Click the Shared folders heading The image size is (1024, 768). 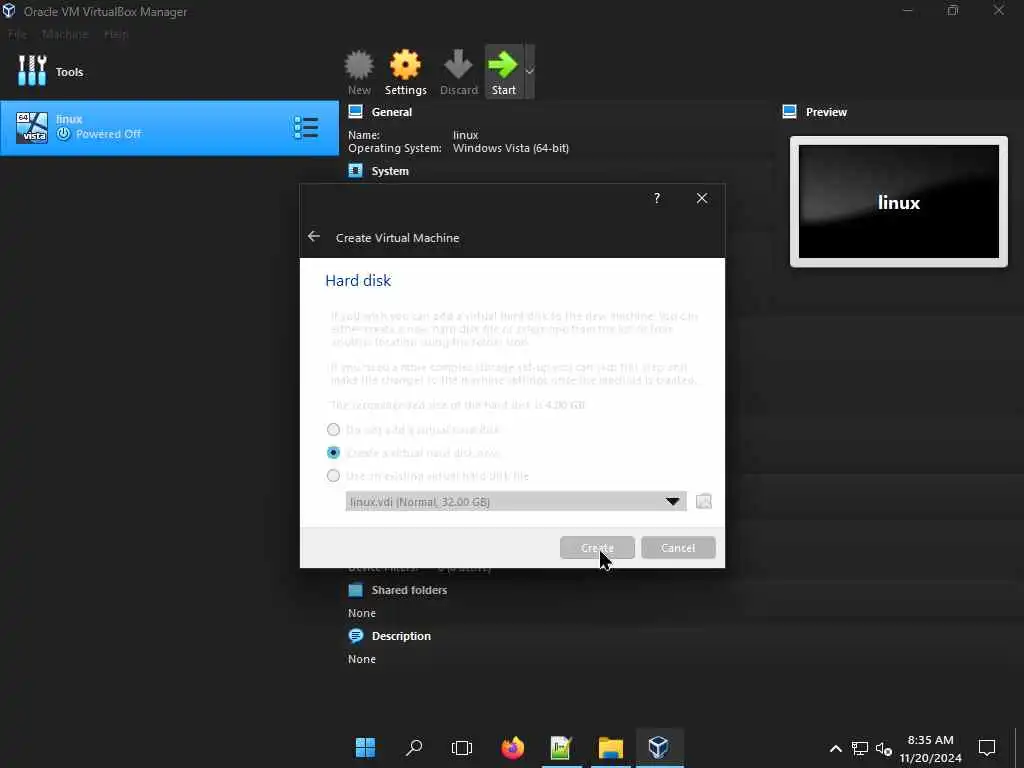click(409, 590)
